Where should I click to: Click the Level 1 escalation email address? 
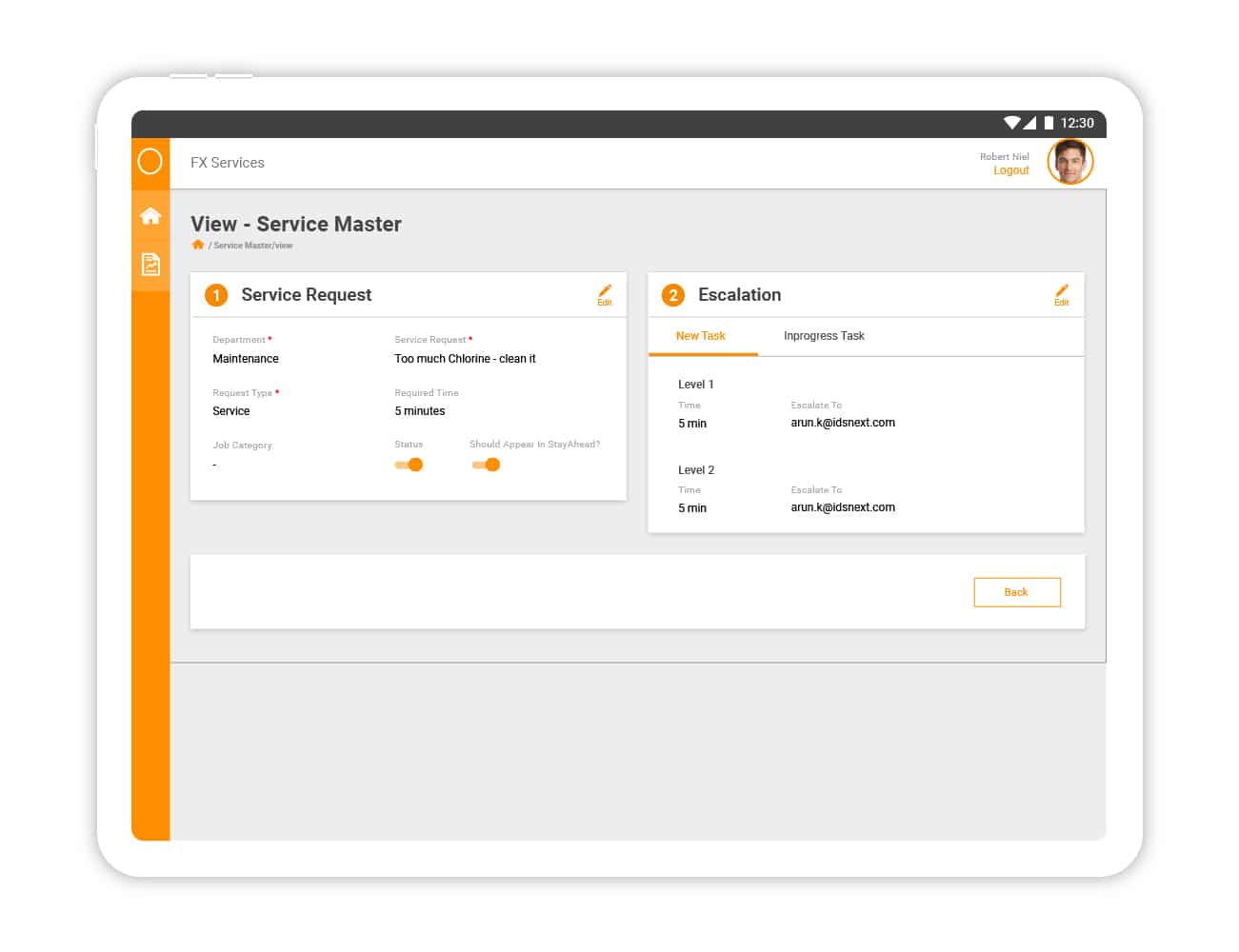tap(843, 423)
